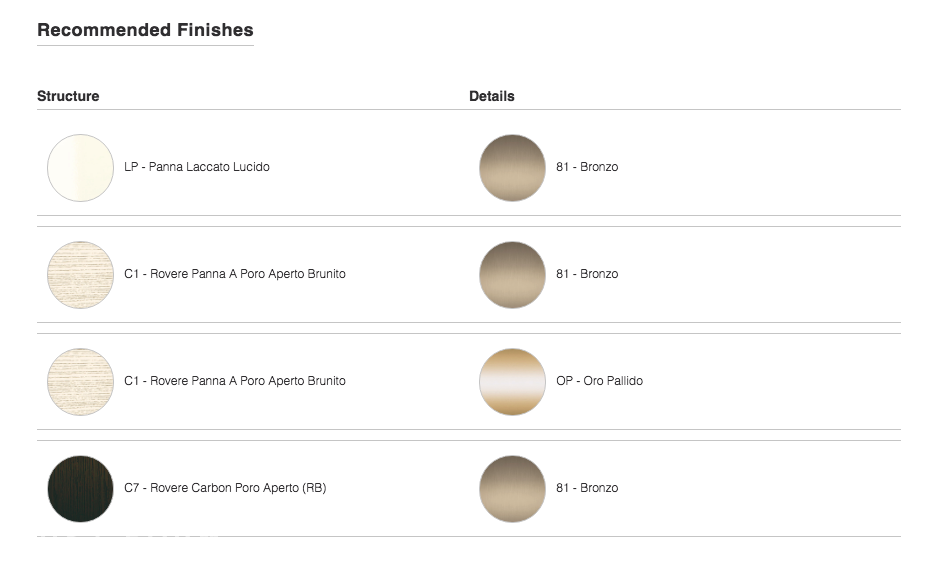
Task: Click the OP - Oro Pallido label
Action: [600, 381]
